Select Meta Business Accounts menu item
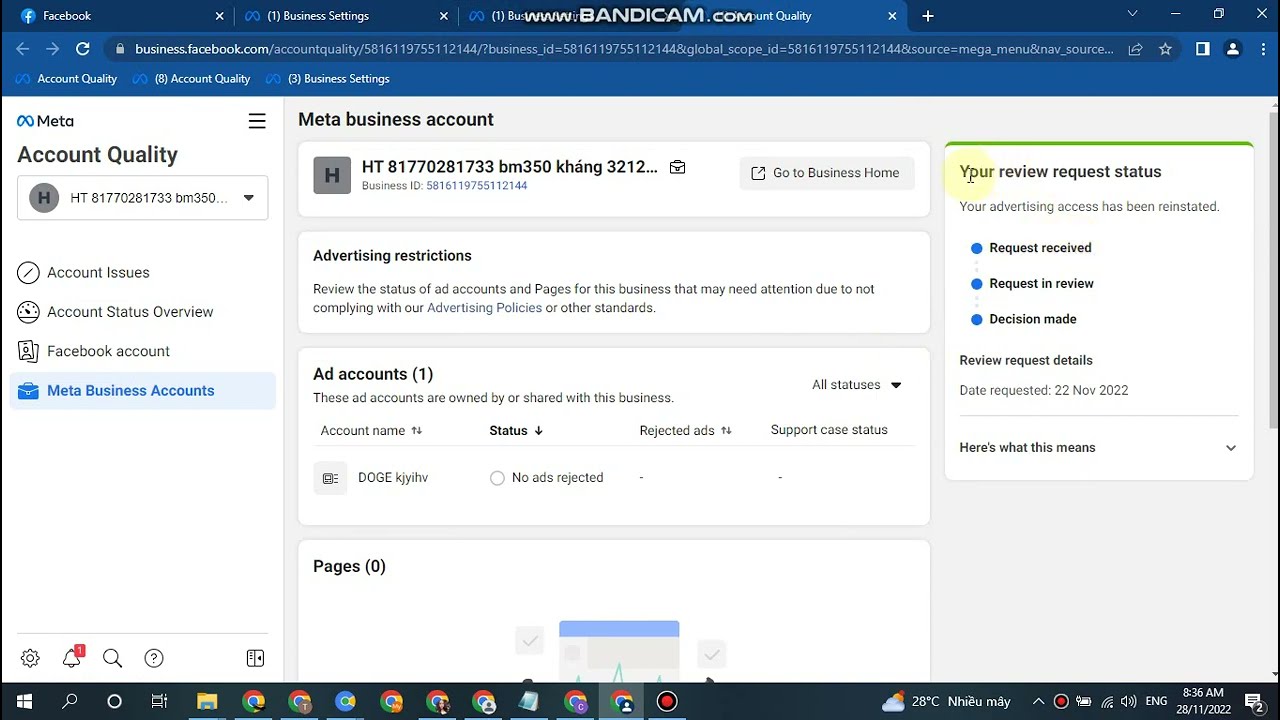The height and width of the screenshot is (720, 1280). [x=142, y=391]
